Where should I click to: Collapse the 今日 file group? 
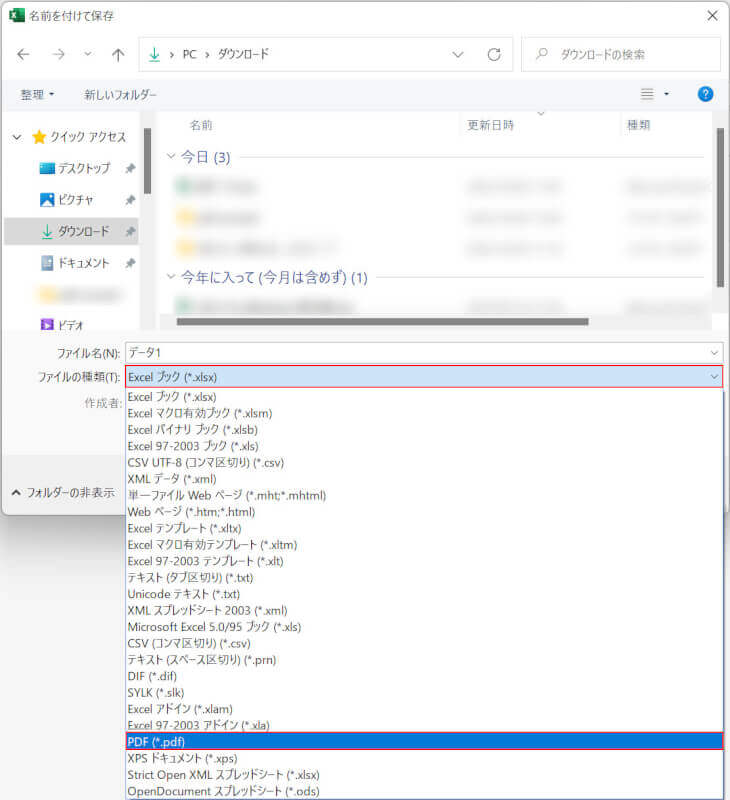pyautogui.click(x=171, y=158)
